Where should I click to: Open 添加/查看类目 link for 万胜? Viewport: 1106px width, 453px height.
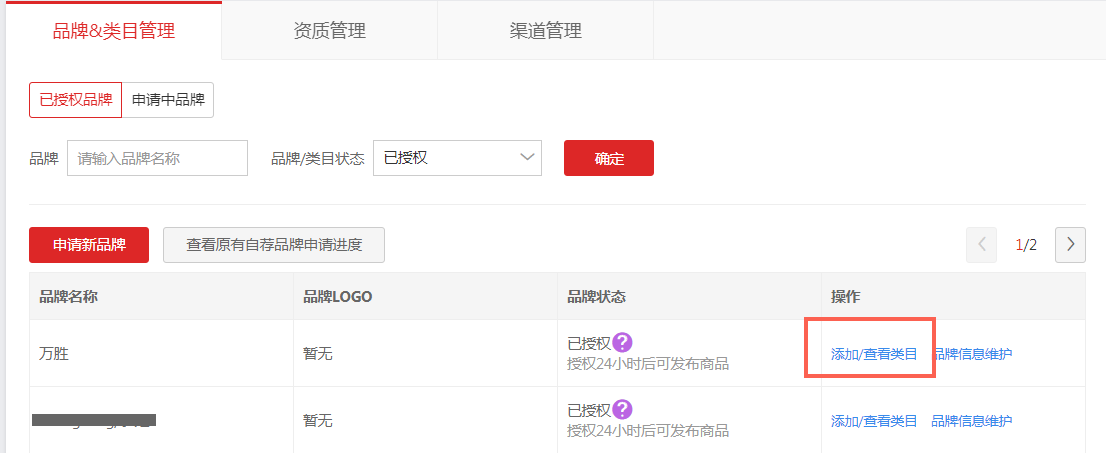874,354
